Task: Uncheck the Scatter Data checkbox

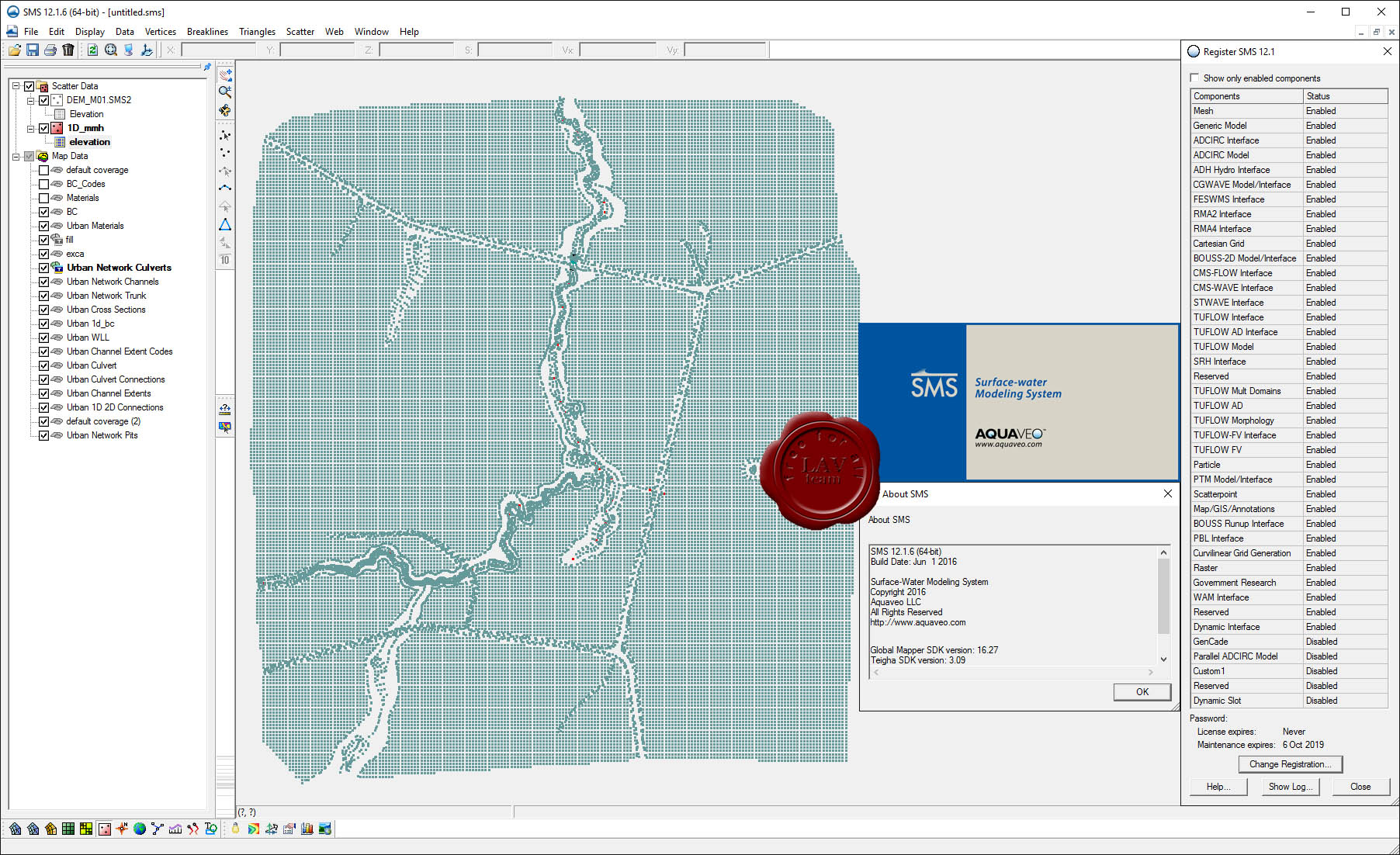Action: (x=29, y=86)
